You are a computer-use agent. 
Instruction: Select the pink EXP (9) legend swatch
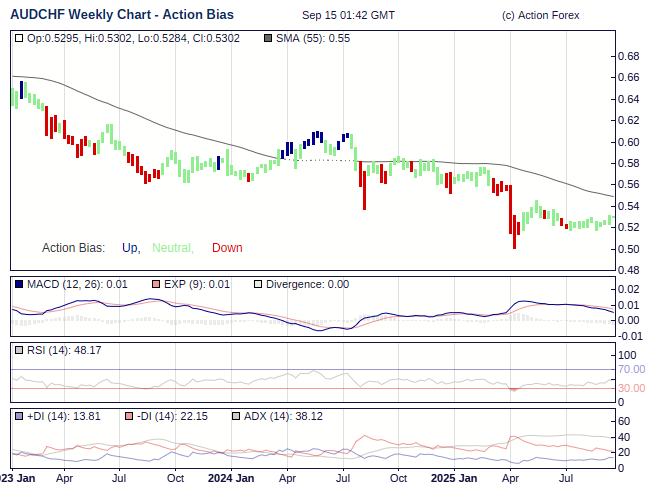[155, 285]
